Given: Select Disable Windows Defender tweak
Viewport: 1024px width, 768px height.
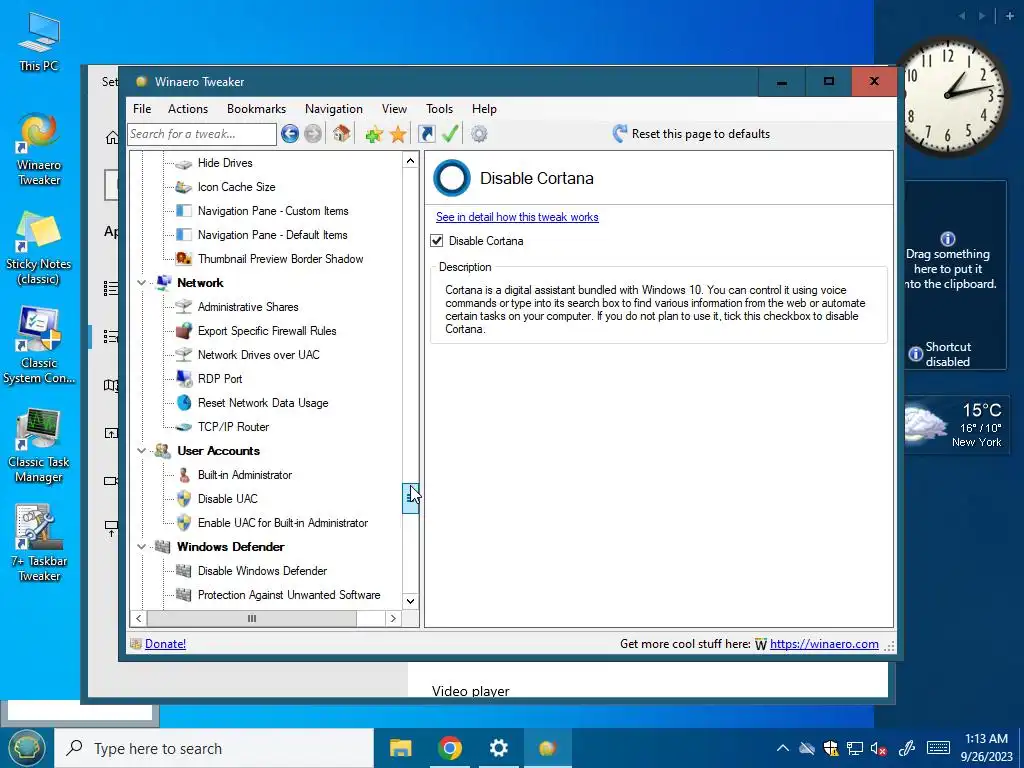Looking at the screenshot, I should click(x=262, y=571).
